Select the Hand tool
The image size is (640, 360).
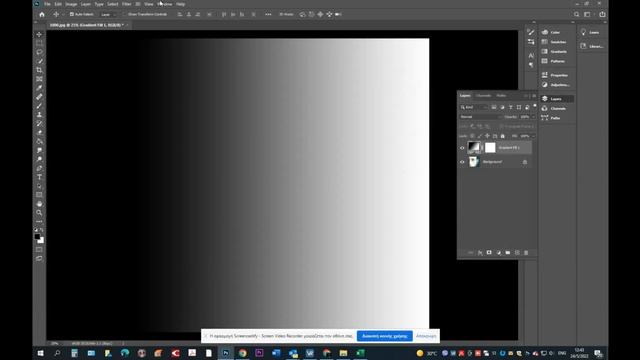(39, 204)
